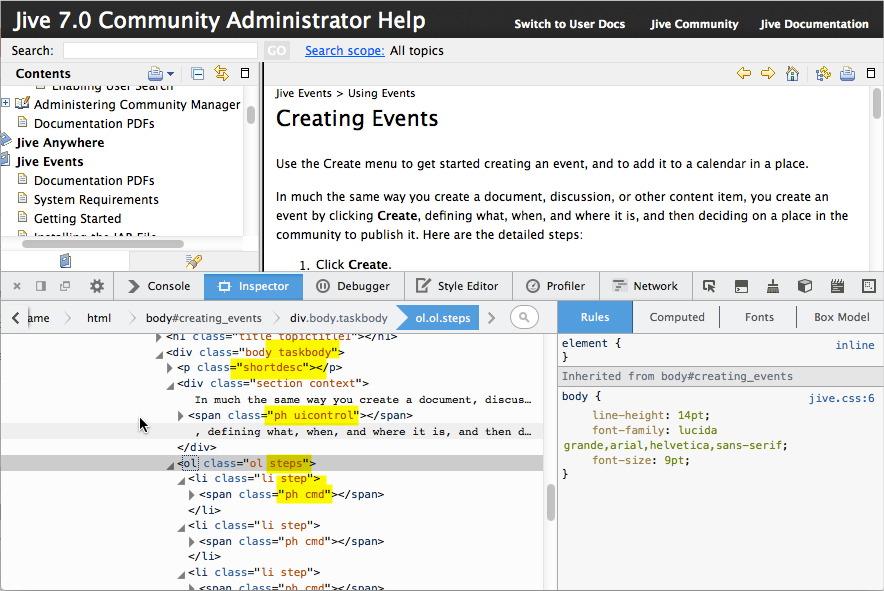Show the Box Model tab

click(x=841, y=317)
